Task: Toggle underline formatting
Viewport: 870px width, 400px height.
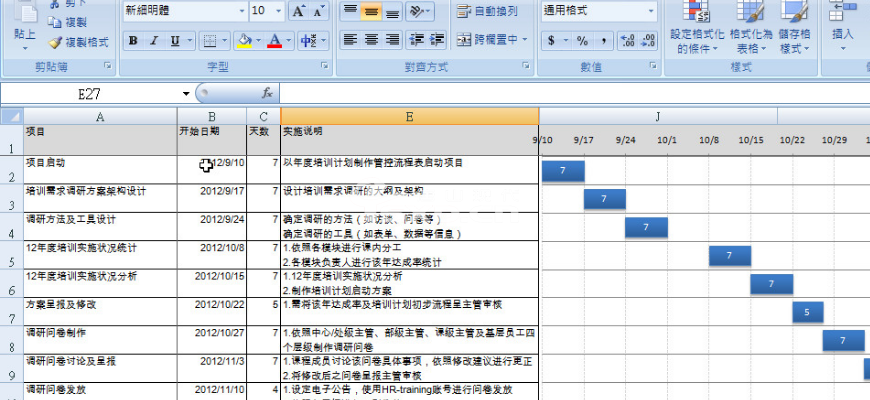Action: 176,41
